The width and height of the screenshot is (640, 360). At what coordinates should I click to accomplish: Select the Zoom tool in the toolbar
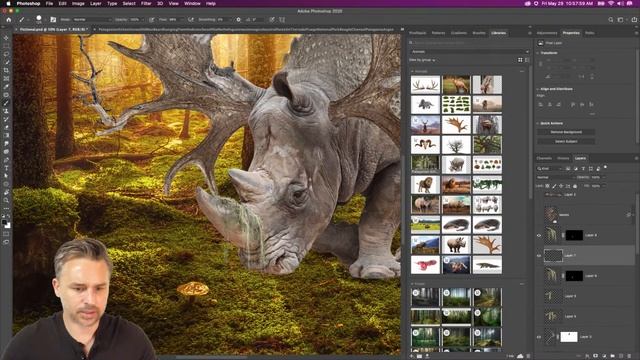[x=6, y=200]
